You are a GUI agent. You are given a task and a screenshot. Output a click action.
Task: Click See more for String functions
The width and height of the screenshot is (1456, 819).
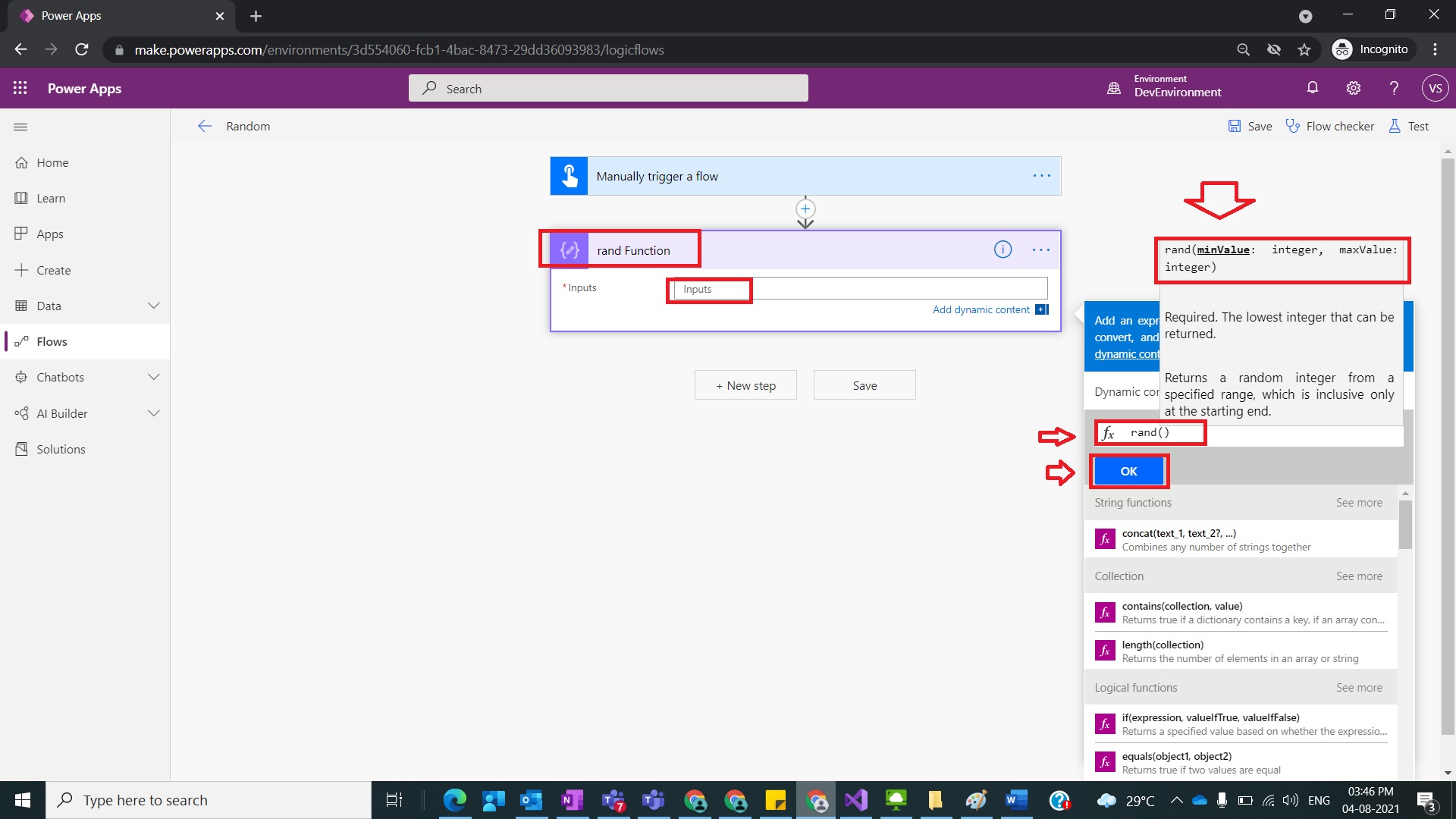(1359, 503)
